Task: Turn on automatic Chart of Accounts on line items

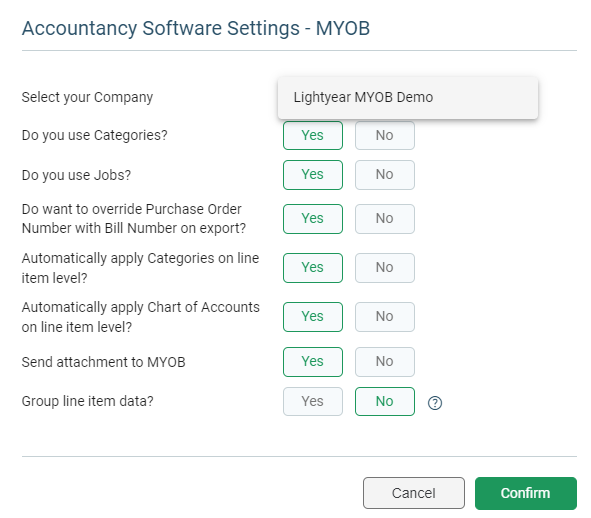Action: click(313, 317)
